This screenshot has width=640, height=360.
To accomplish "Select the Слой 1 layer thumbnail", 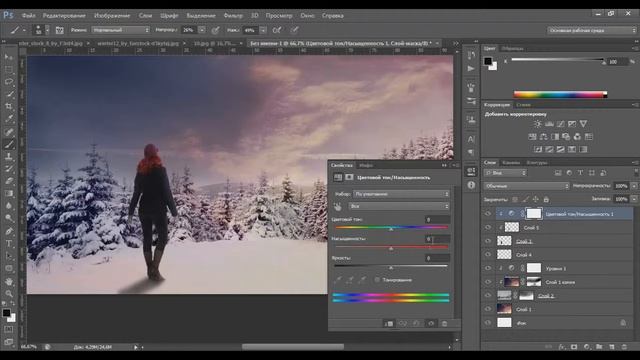I will (504, 309).
